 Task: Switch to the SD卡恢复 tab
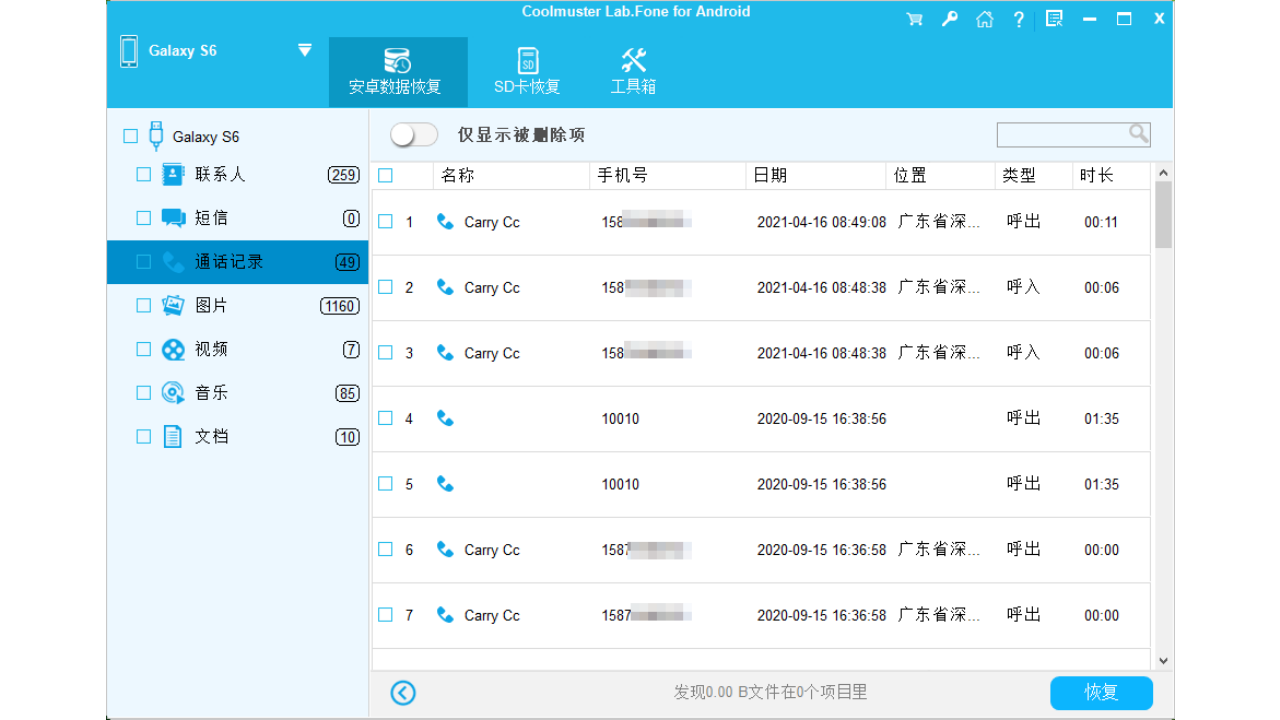tap(526, 70)
